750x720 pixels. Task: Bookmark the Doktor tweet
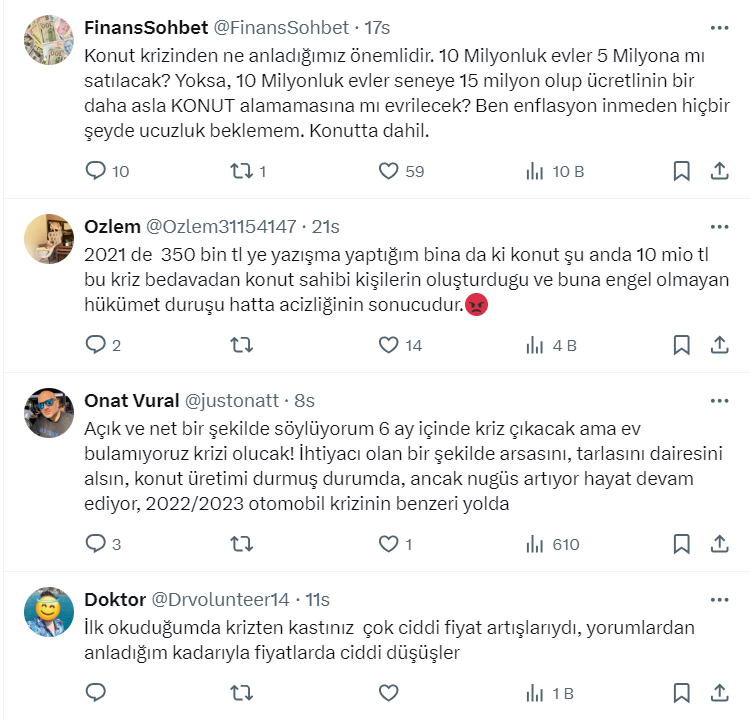pyautogui.click(x=681, y=692)
